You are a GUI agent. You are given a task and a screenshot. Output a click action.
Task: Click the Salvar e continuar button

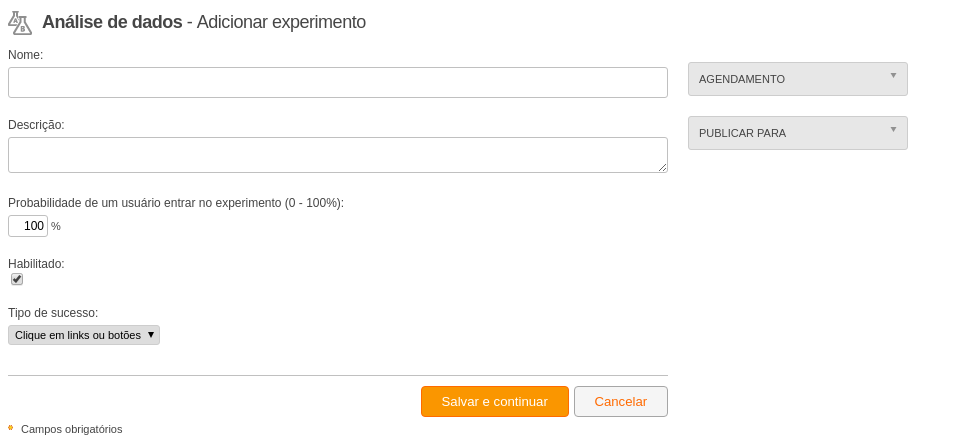(495, 402)
